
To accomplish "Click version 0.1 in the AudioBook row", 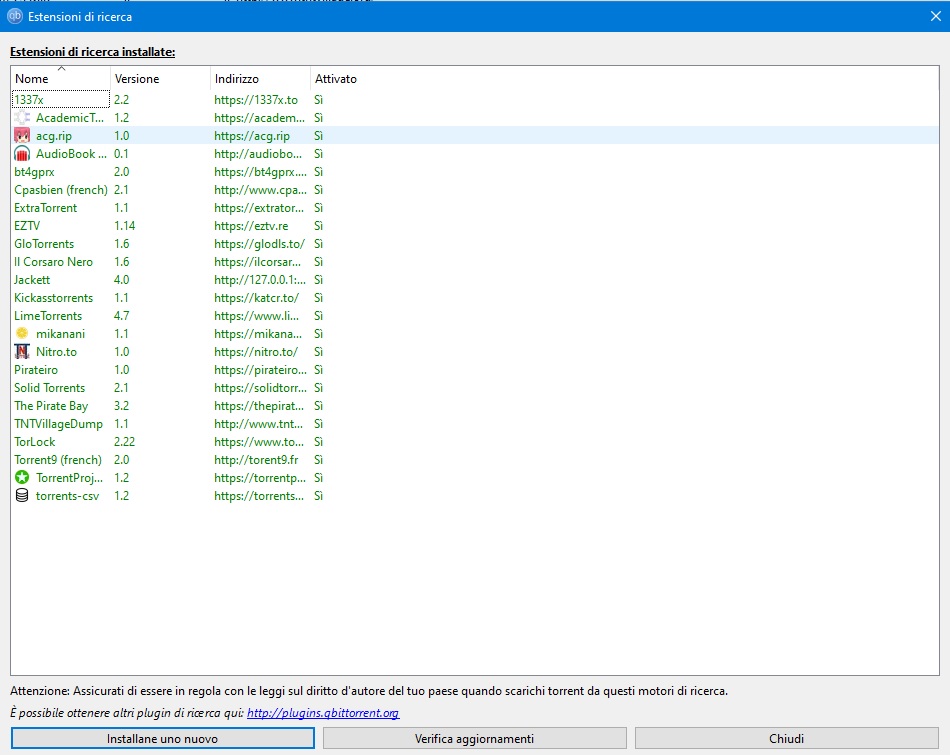I will pyautogui.click(x=122, y=154).
